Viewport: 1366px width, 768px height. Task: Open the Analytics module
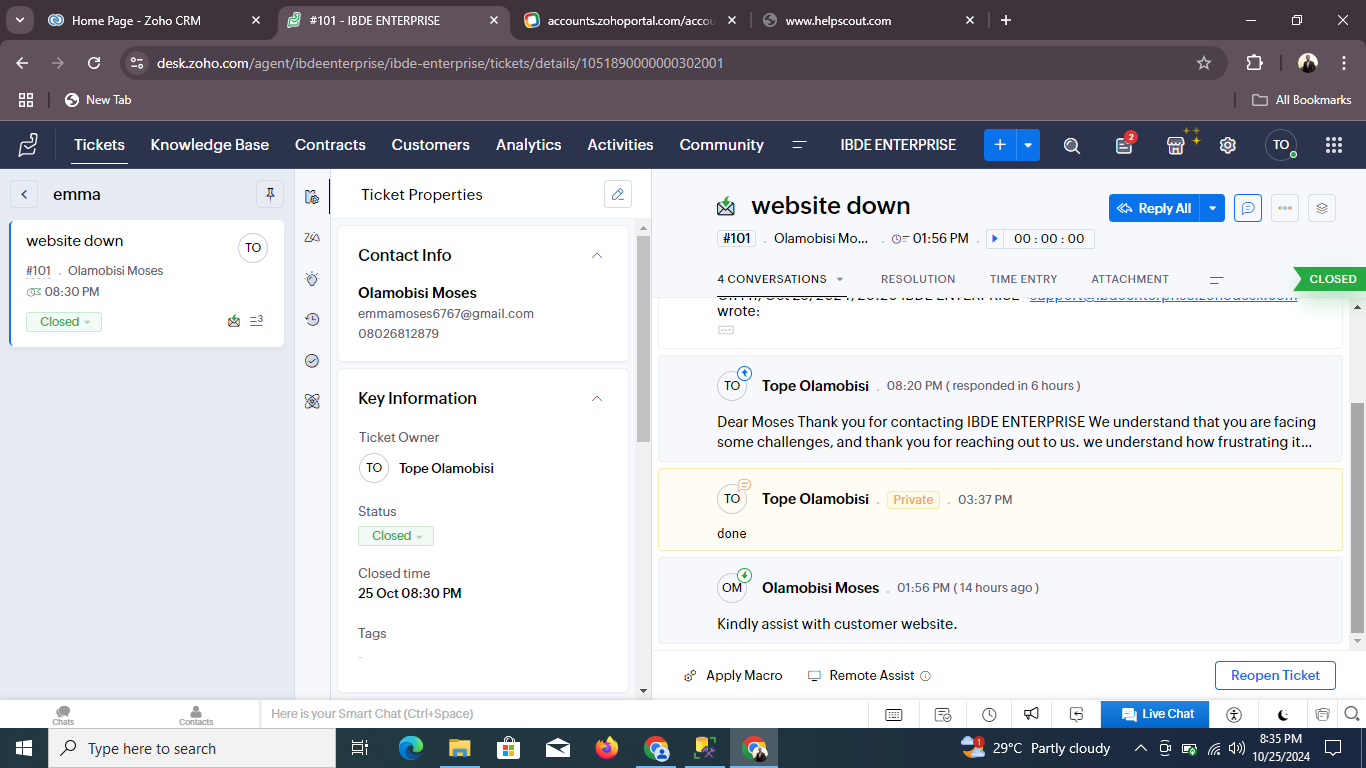coord(529,145)
